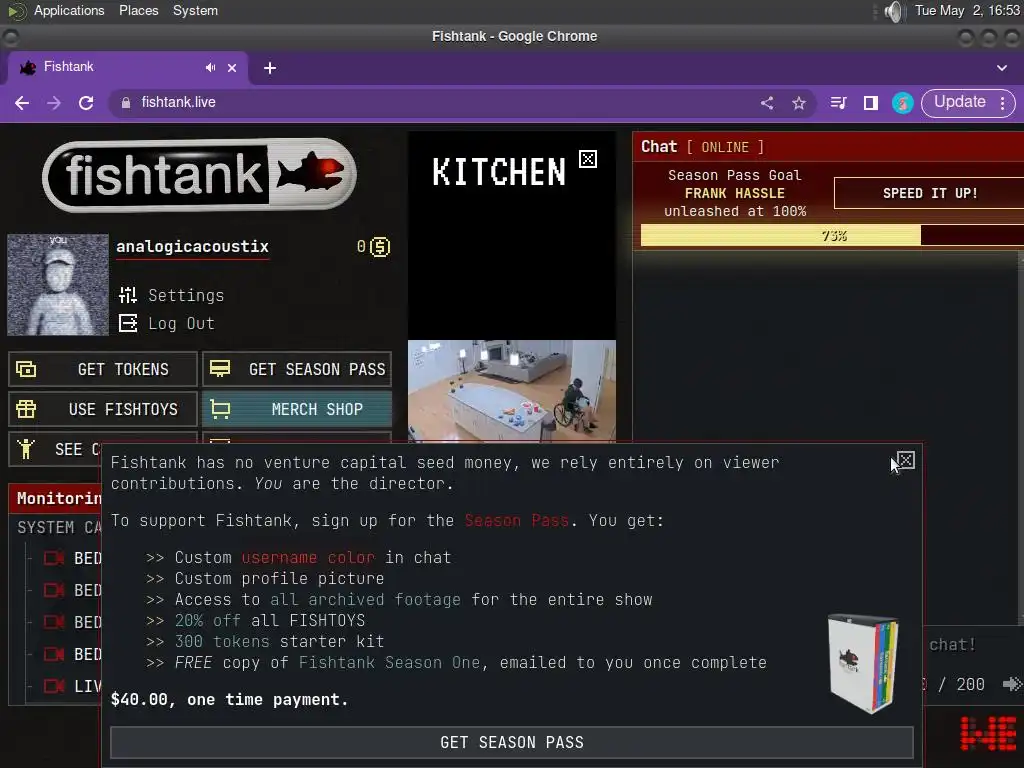Viewport: 1024px width, 768px height.
Task: Click the token balance coin icon
Action: 380,247
